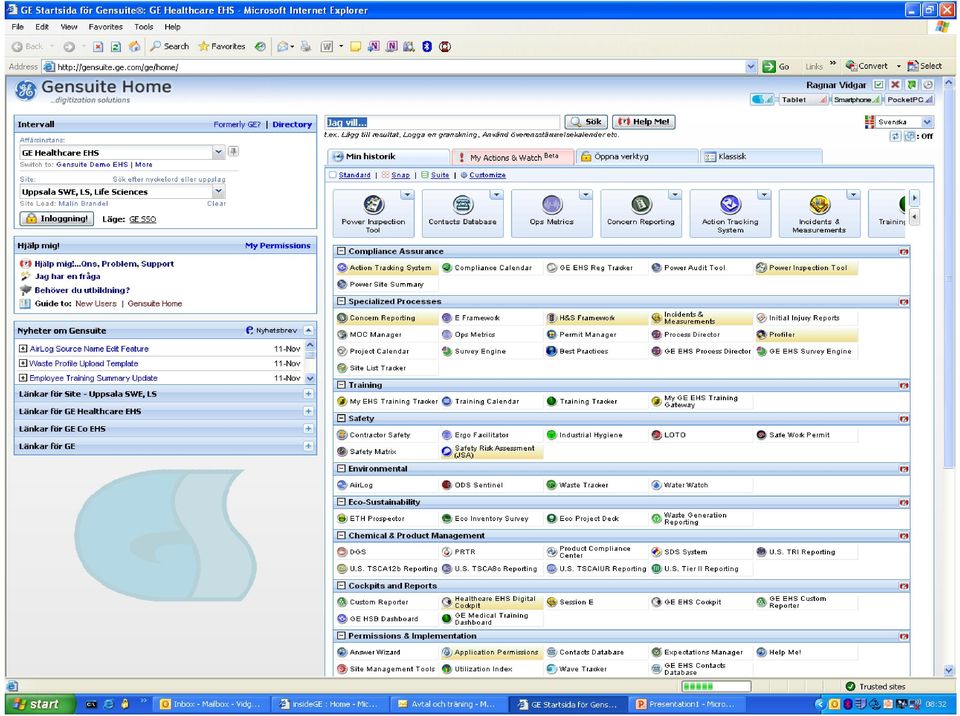Viewport: 960px width, 716px height.
Task: Open the Power Inspection Tool tile dropdown arrow
Action: point(408,195)
